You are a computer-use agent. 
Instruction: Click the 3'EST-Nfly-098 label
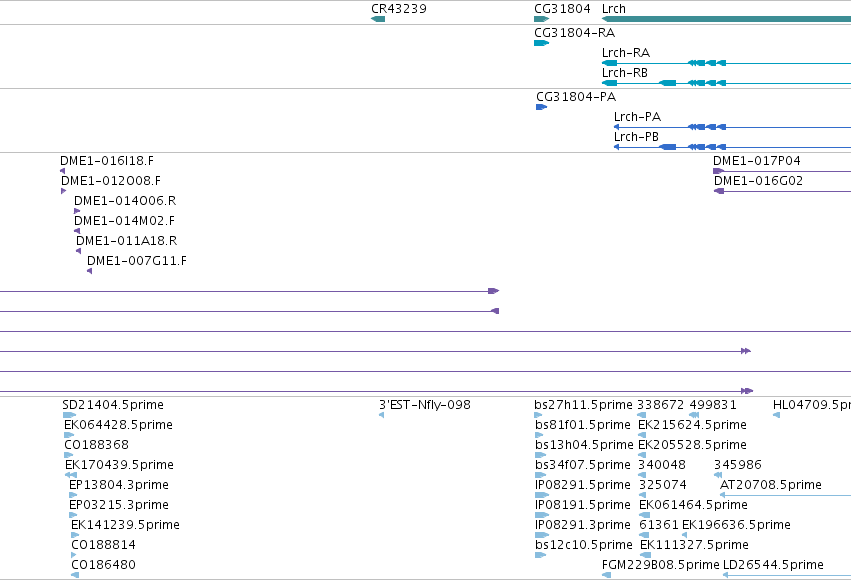tap(425, 405)
